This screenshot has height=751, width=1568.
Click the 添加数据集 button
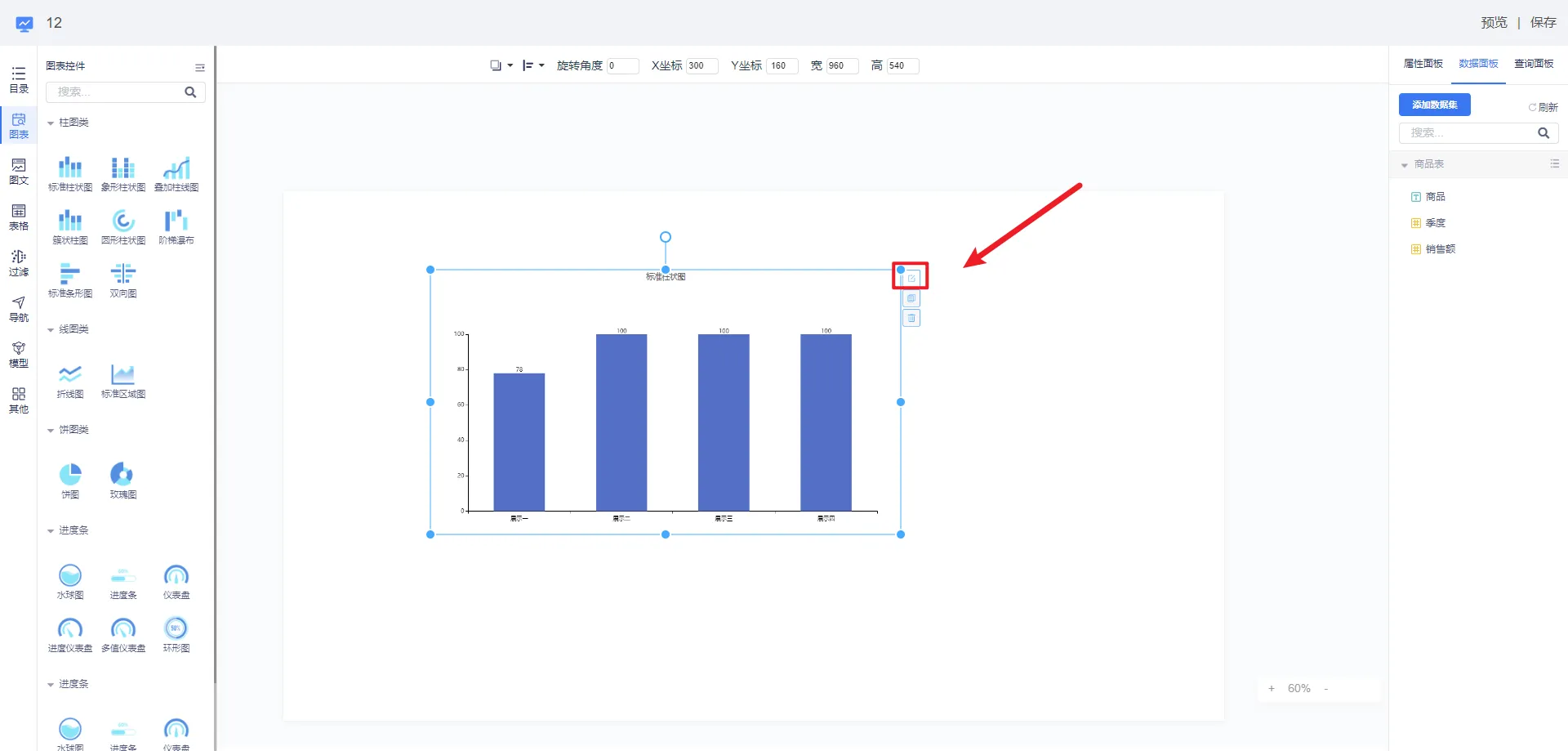[x=1435, y=105]
